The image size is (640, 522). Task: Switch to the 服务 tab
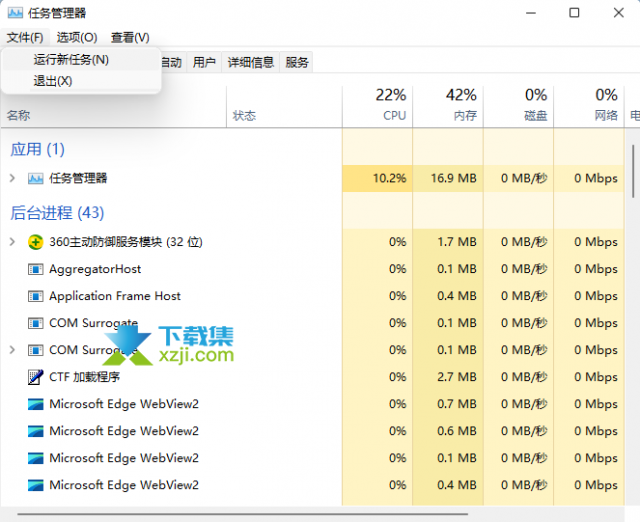click(x=297, y=62)
